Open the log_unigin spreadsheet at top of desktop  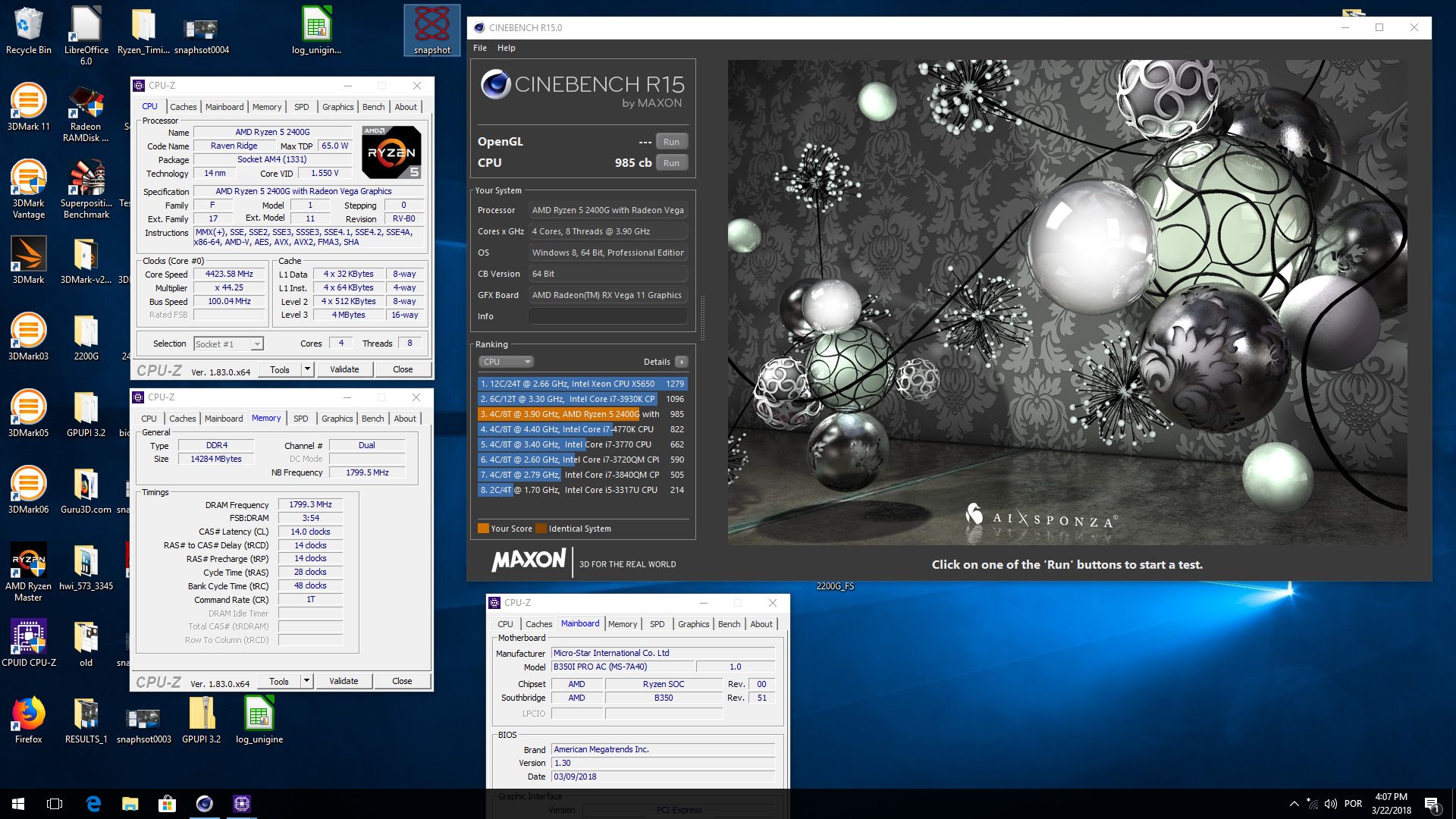316,30
